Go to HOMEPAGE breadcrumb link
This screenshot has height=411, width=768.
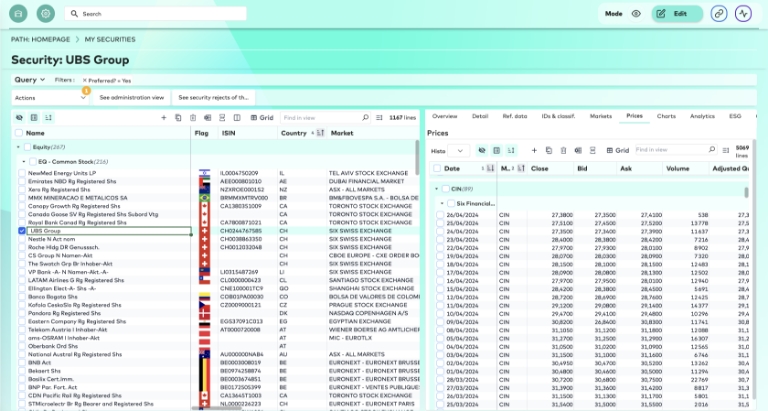(51, 39)
